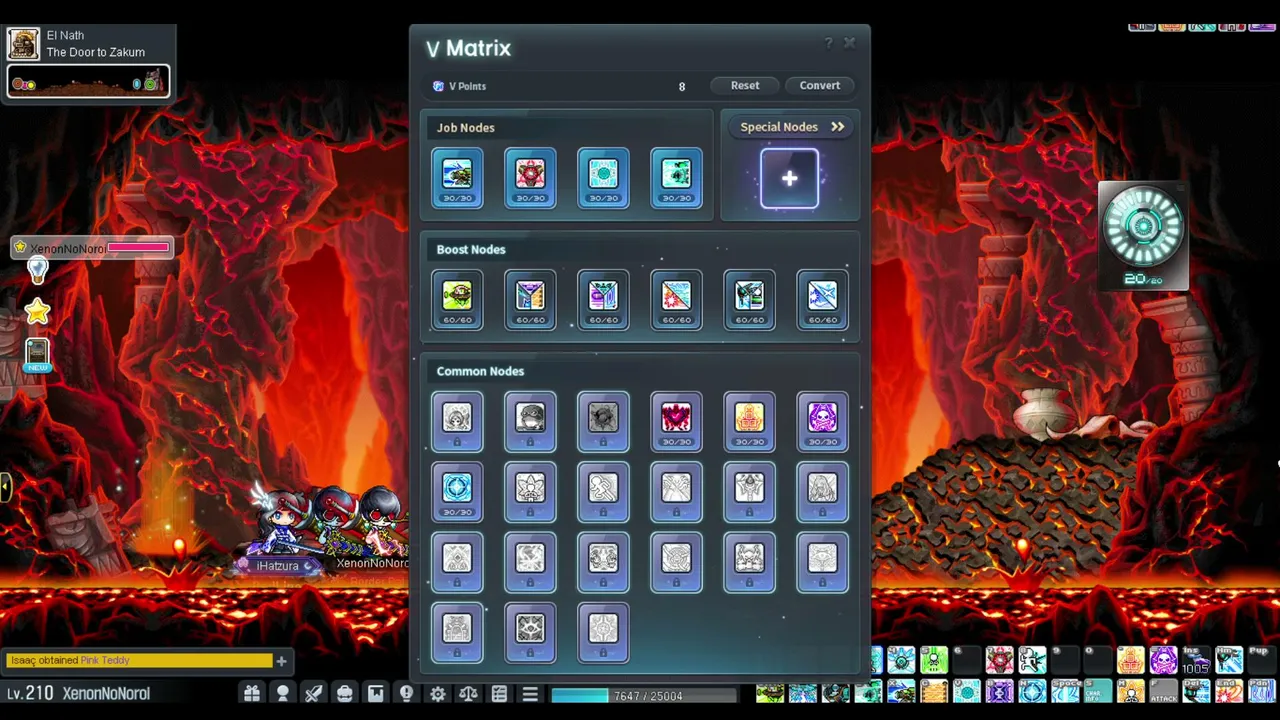The image size is (1280, 720).
Task: Open the settings gear in bottom bar
Action: (x=437, y=694)
